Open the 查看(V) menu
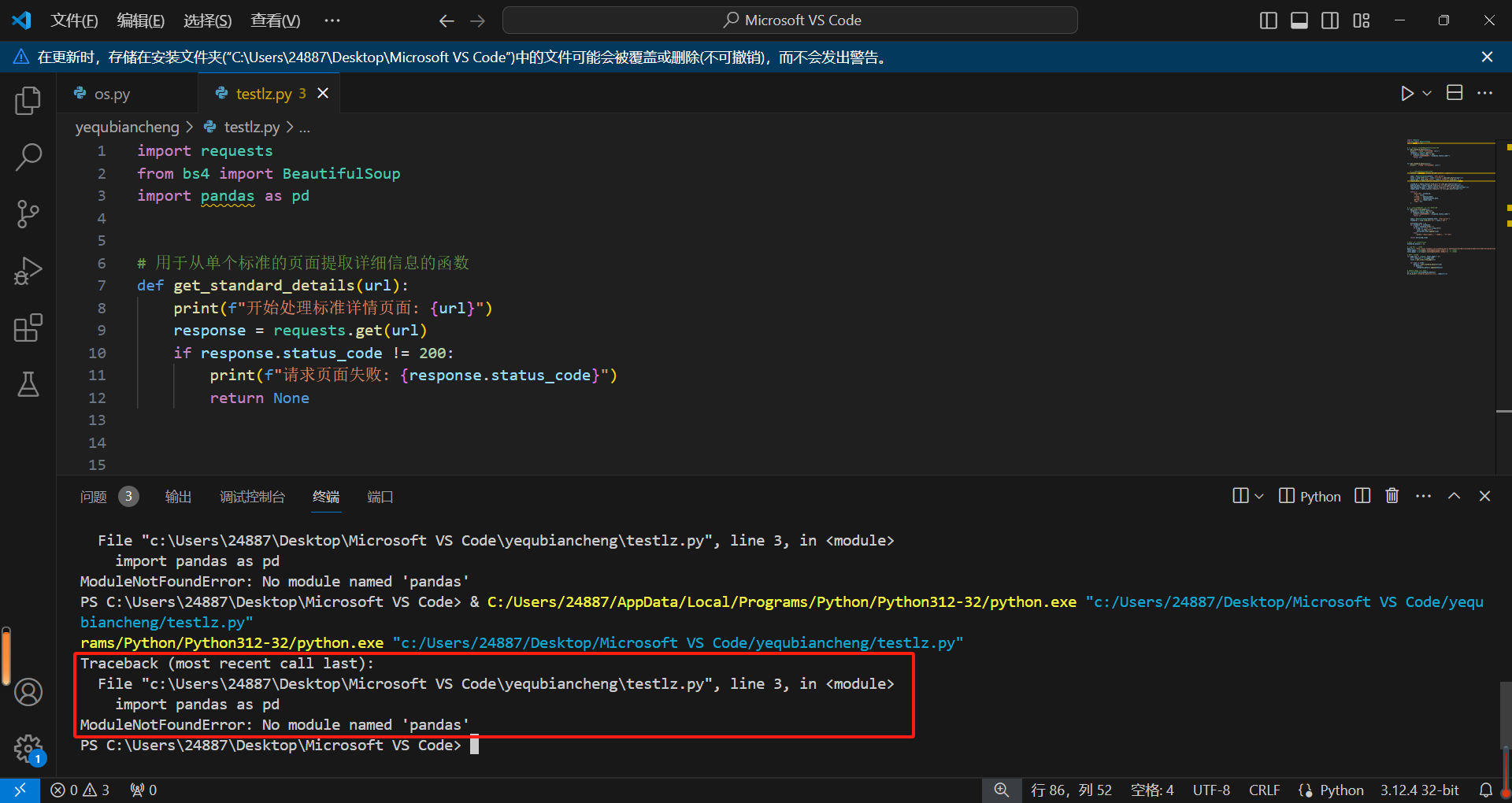Screen dimensions: 1512x803 pyautogui.click(x=275, y=20)
